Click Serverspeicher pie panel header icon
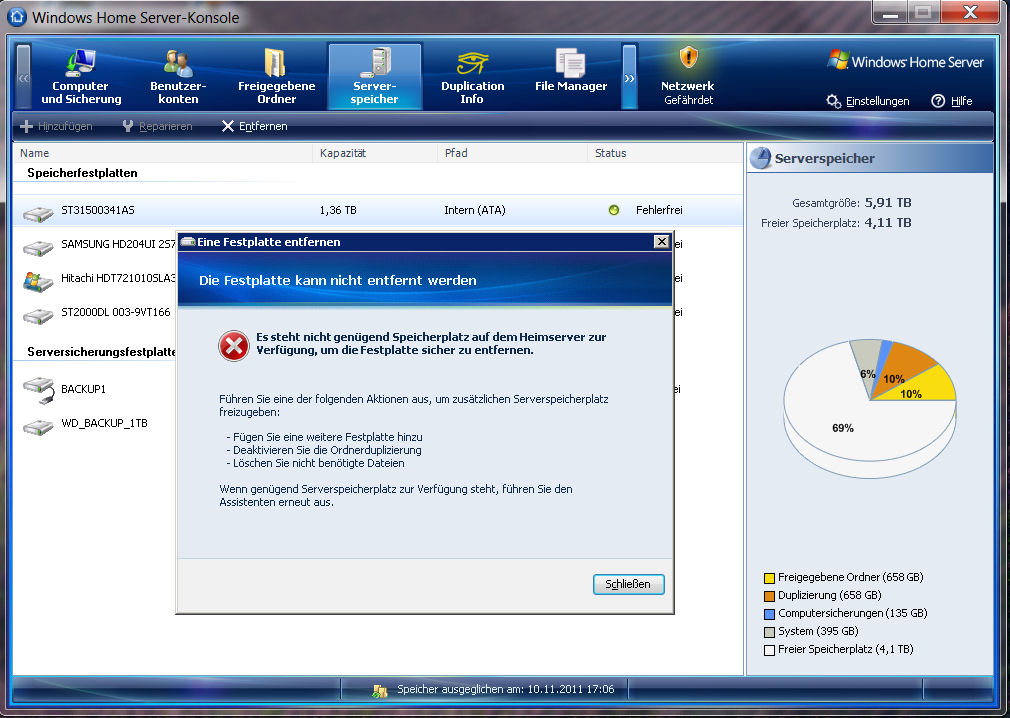The image size is (1010, 718). pos(761,158)
